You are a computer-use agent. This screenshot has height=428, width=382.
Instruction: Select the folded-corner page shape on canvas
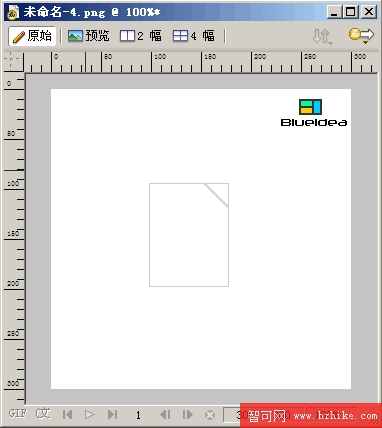tap(189, 235)
